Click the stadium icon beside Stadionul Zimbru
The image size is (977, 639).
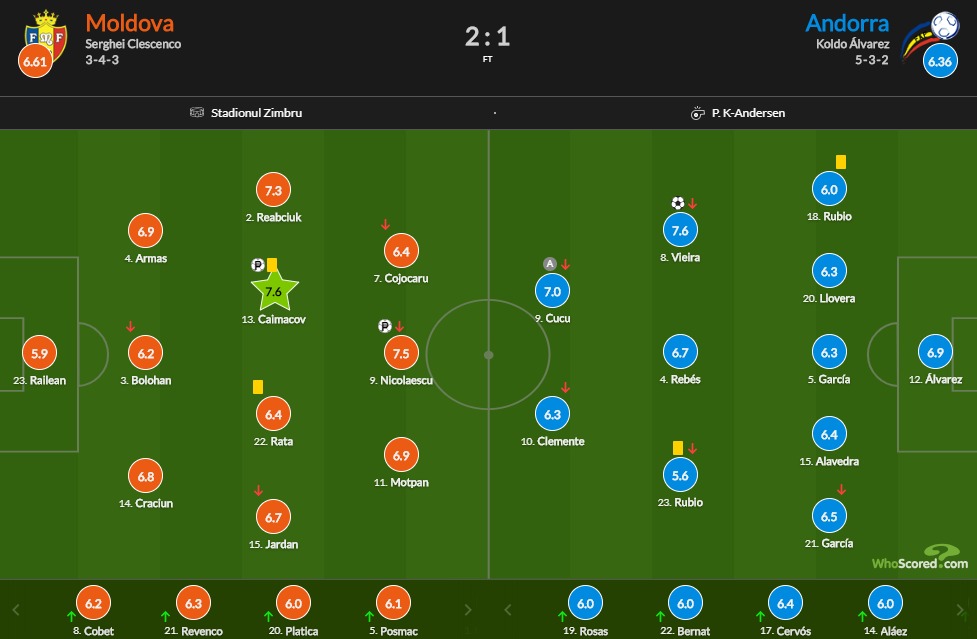[197, 113]
